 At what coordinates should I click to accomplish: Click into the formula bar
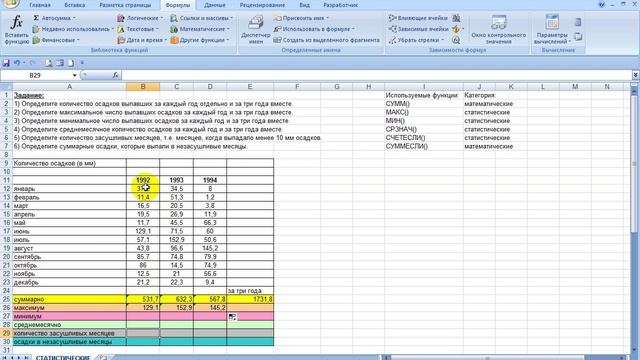click(376, 76)
